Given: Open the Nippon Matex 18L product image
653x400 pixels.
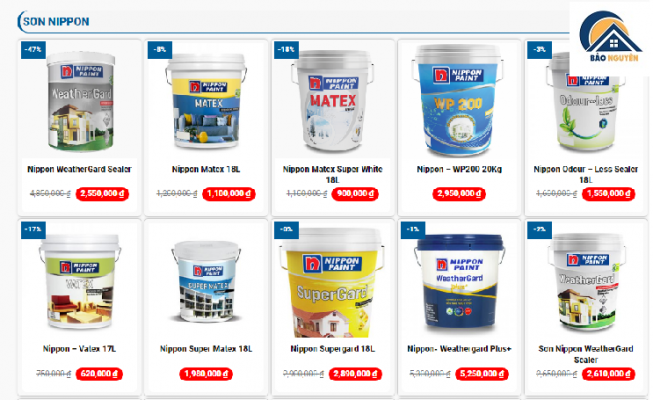Looking at the screenshot, I should (207, 101).
